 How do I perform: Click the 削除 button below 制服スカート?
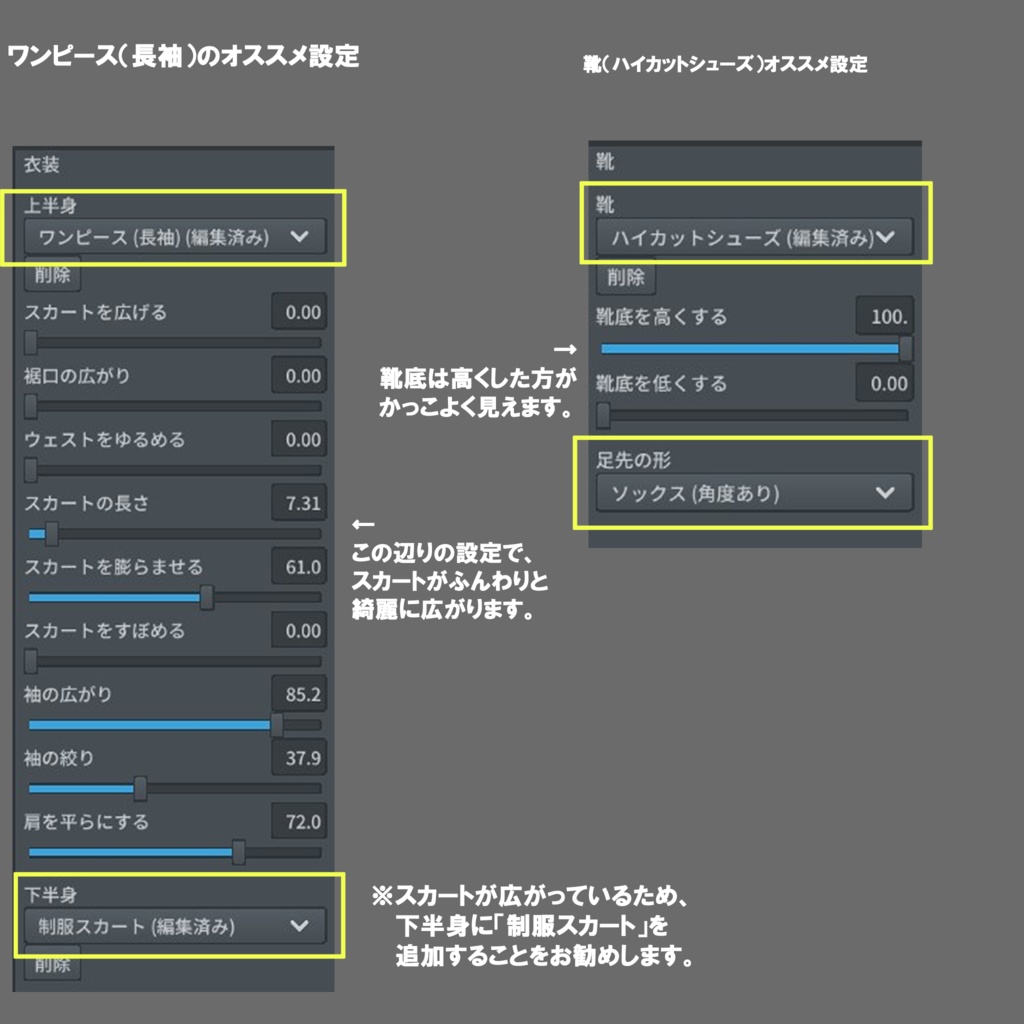(51, 965)
